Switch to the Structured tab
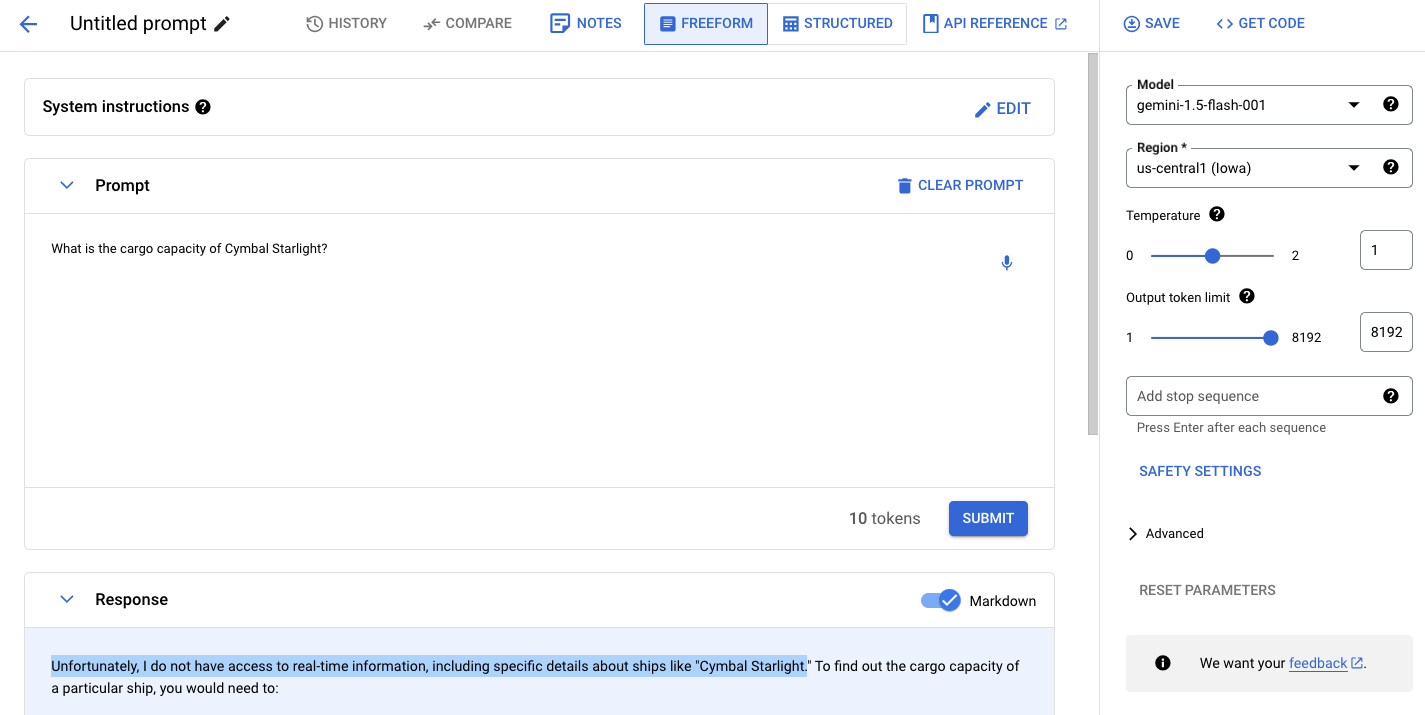 pyautogui.click(x=837, y=24)
